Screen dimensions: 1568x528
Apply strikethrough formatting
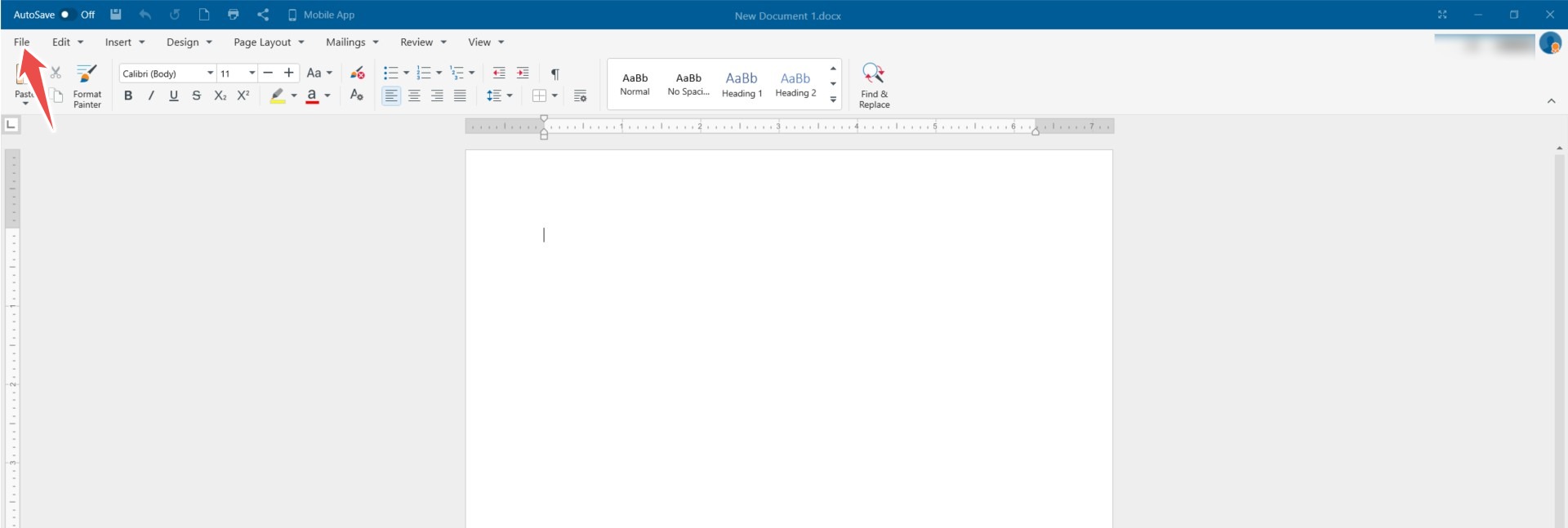[x=196, y=95]
